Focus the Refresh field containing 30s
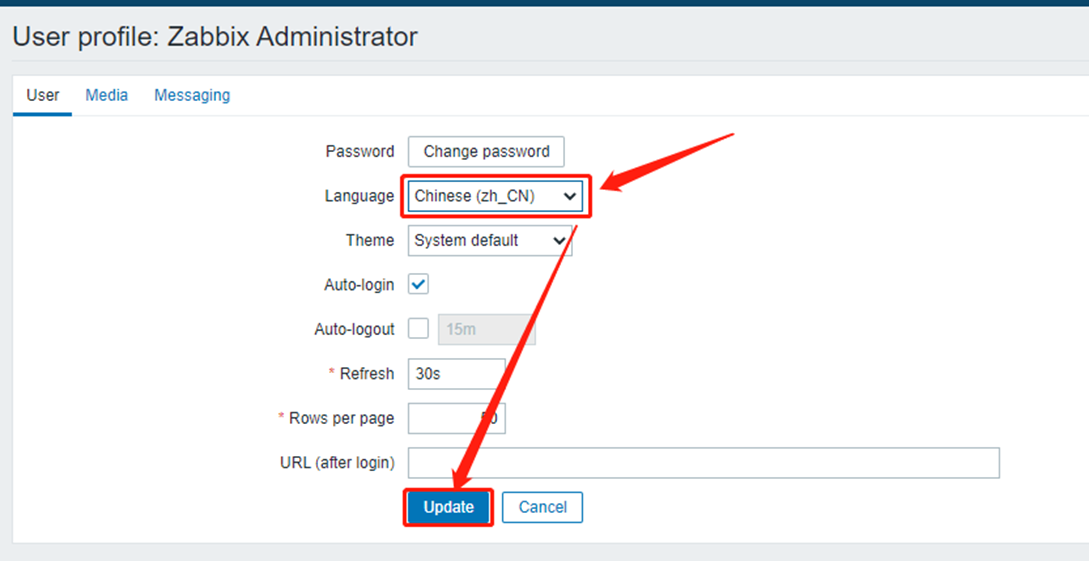 (456, 374)
